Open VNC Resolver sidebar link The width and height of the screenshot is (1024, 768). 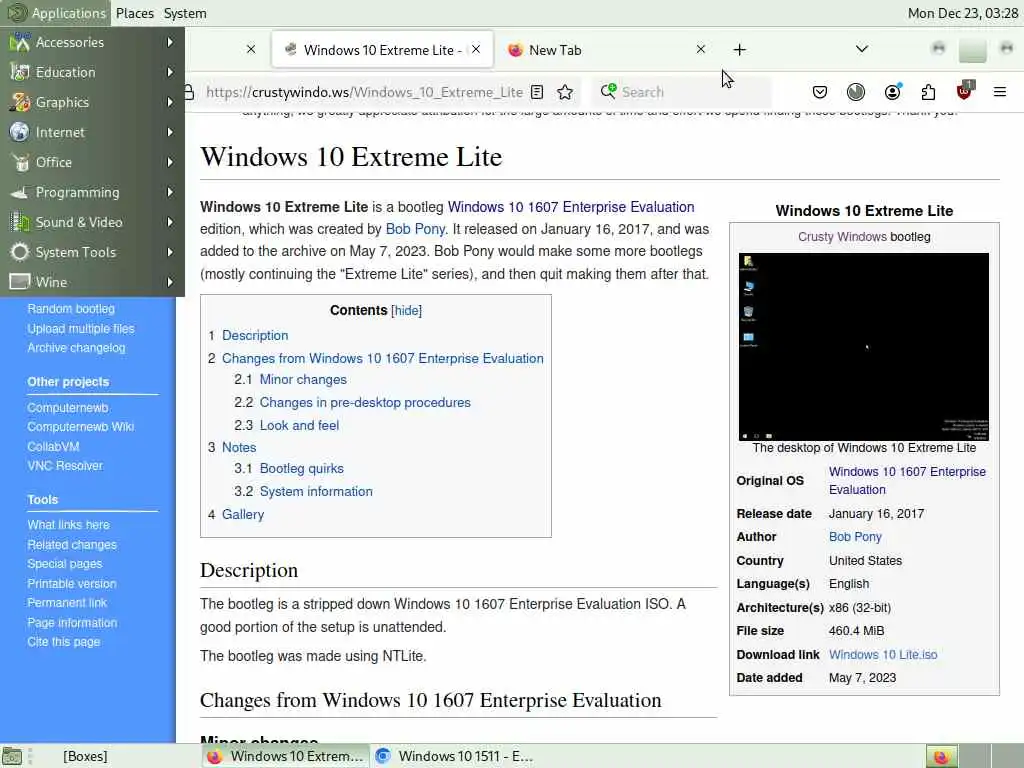[65, 466]
